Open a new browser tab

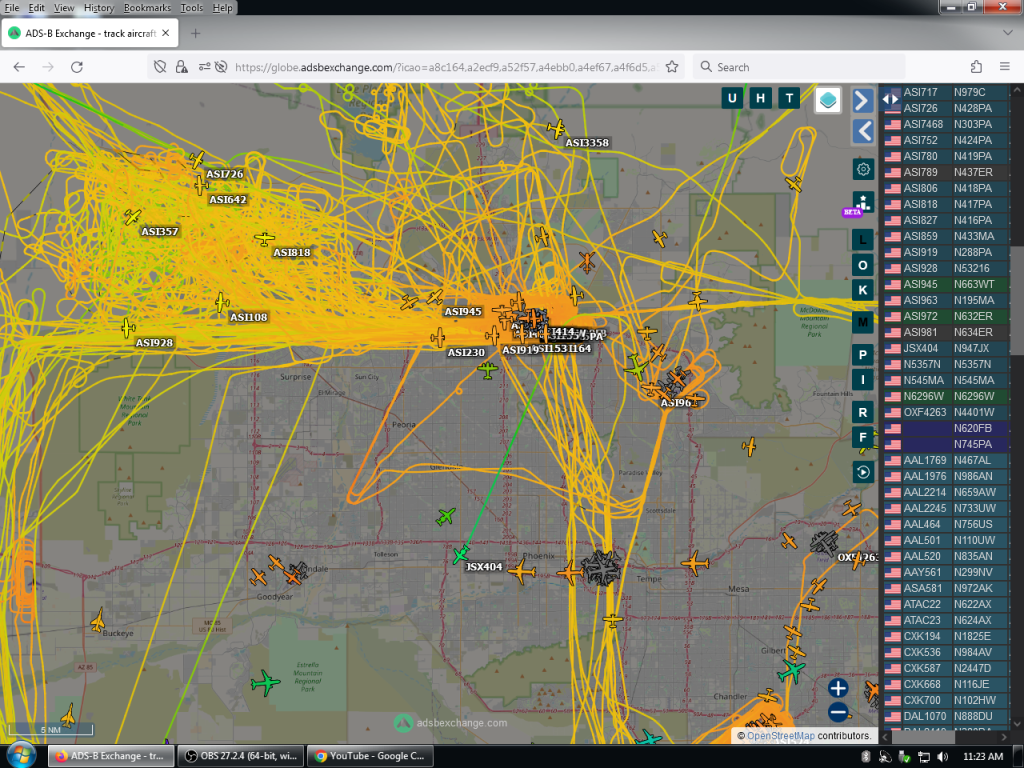pos(195,33)
